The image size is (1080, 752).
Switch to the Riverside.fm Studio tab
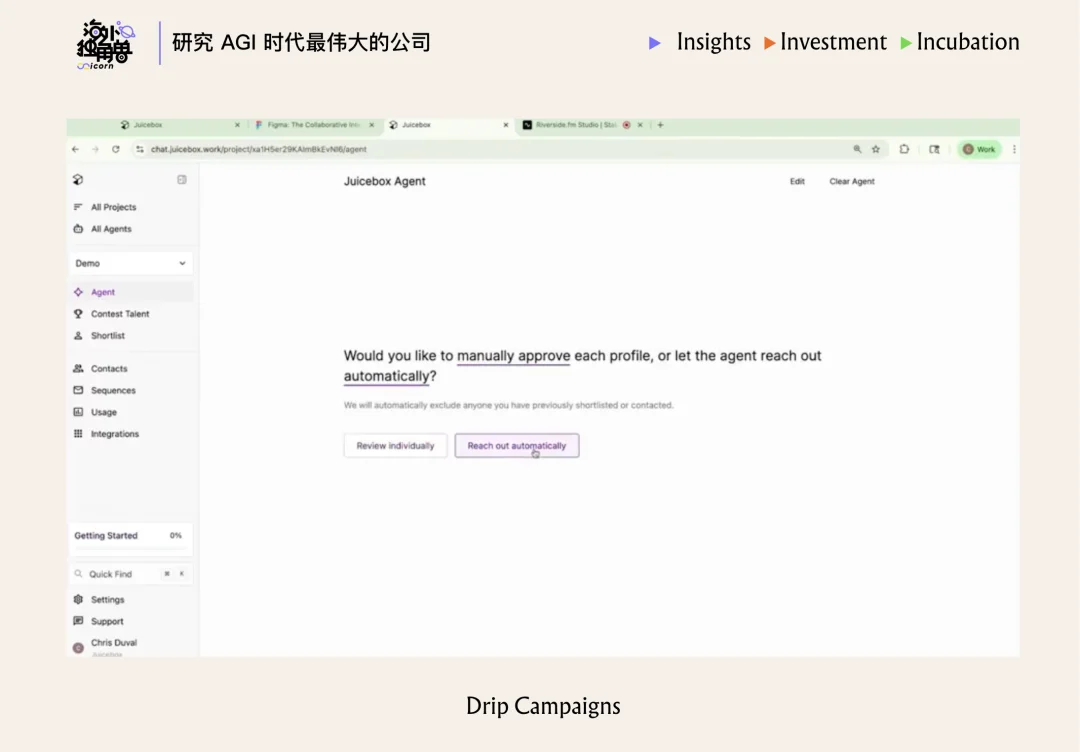[575, 125]
